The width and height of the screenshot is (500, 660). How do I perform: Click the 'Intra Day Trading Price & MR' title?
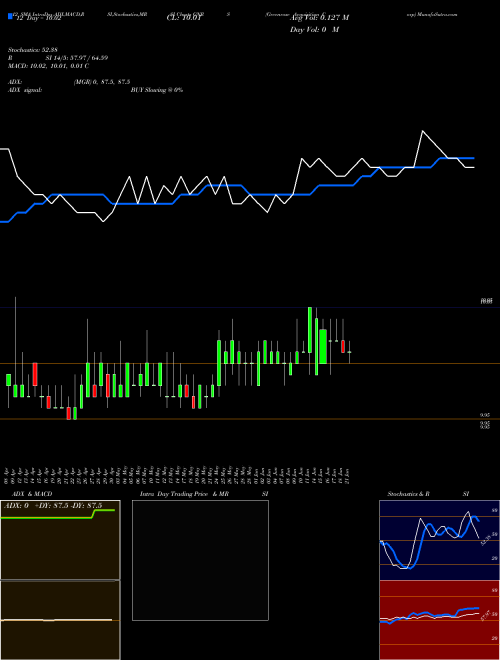coord(184,494)
